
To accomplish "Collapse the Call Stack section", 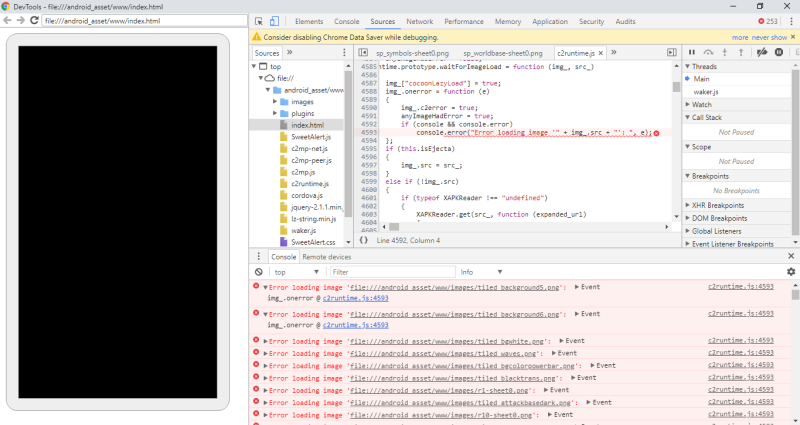I will pos(687,117).
